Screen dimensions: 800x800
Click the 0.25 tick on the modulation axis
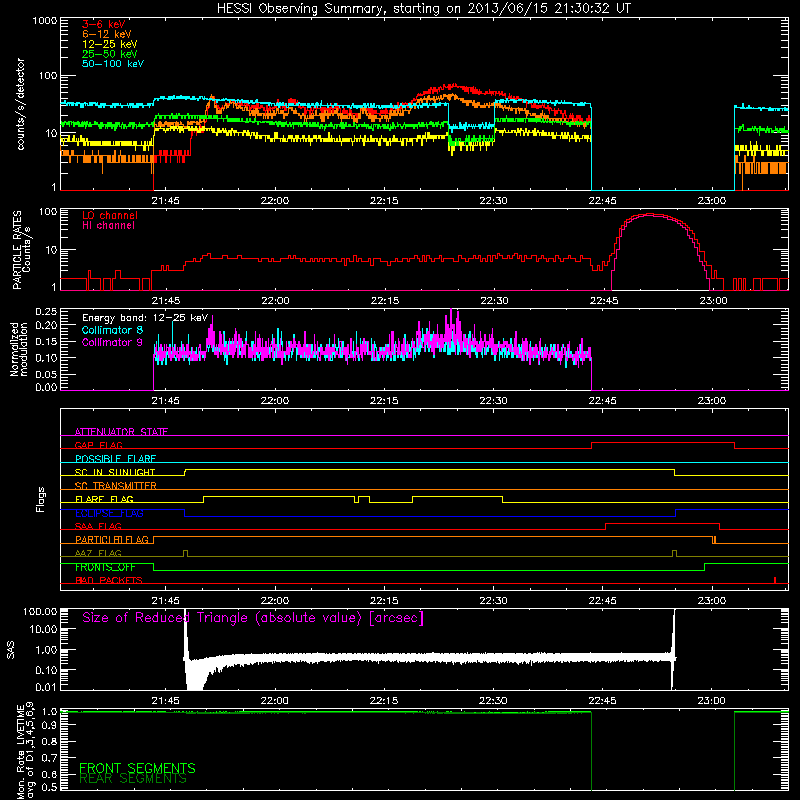46,311
